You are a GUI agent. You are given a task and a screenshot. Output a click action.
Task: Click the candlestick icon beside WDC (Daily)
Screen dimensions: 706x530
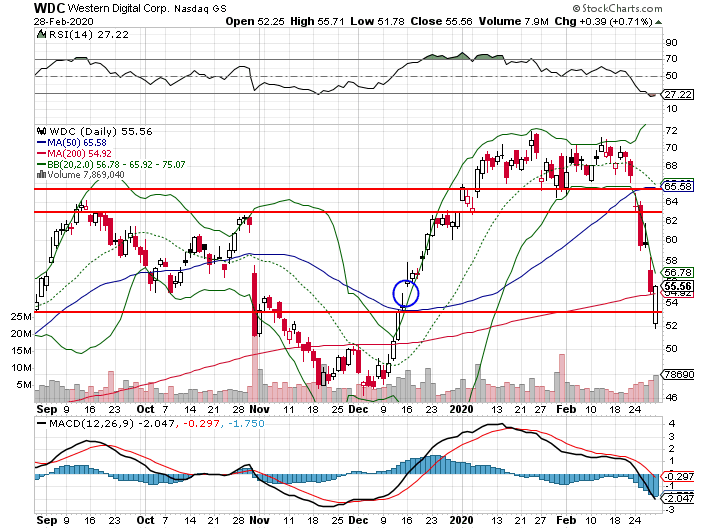(x=41, y=131)
